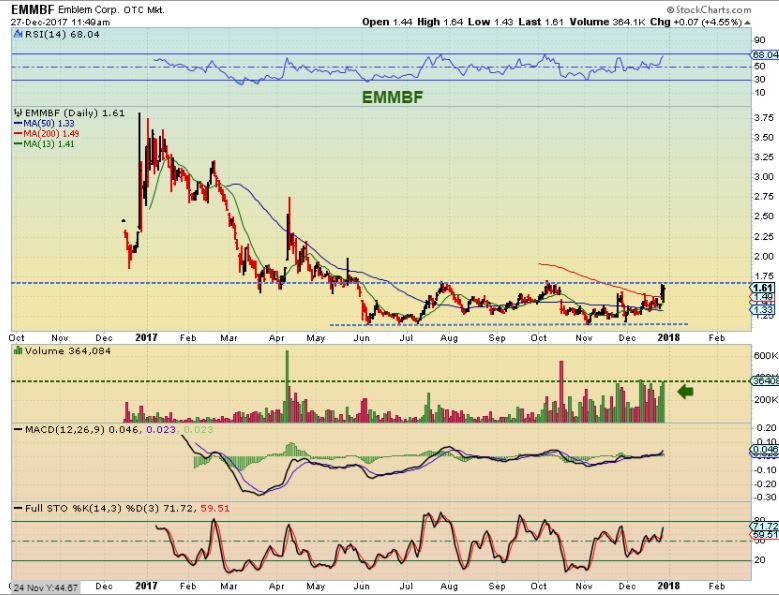
Task: Click the 'Oct' label at far left of price date axis
Action: (16, 338)
